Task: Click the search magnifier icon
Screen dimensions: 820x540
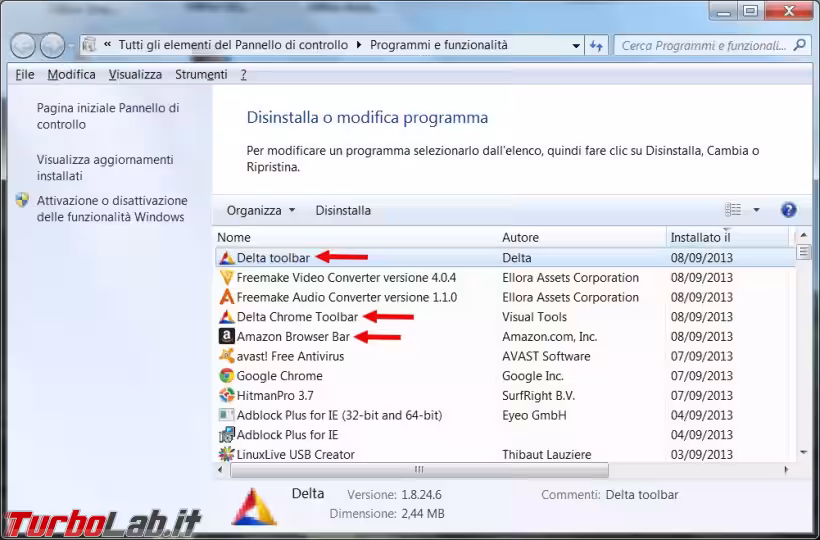Action: (799, 45)
